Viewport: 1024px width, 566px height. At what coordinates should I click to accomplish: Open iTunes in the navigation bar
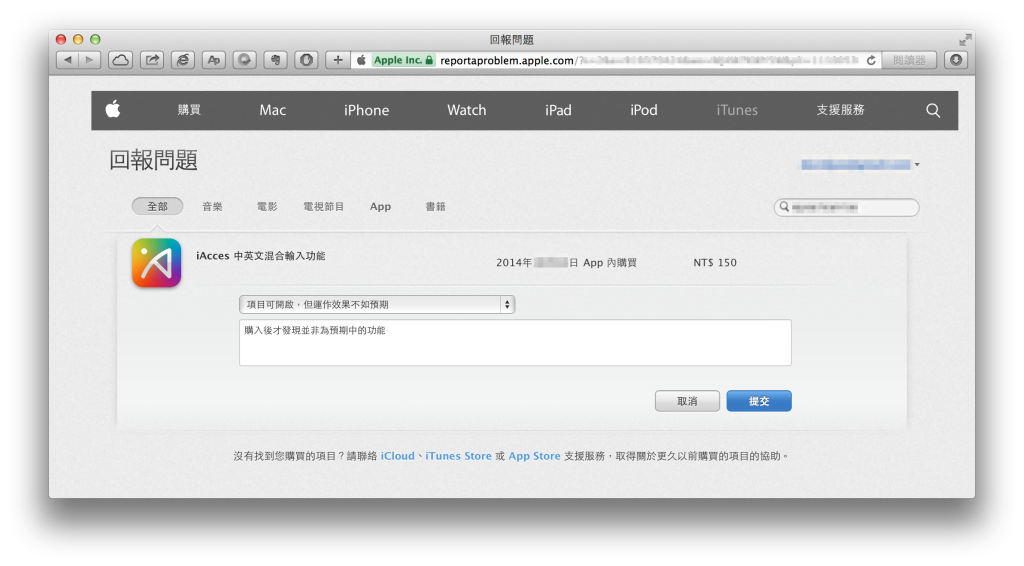tap(737, 110)
